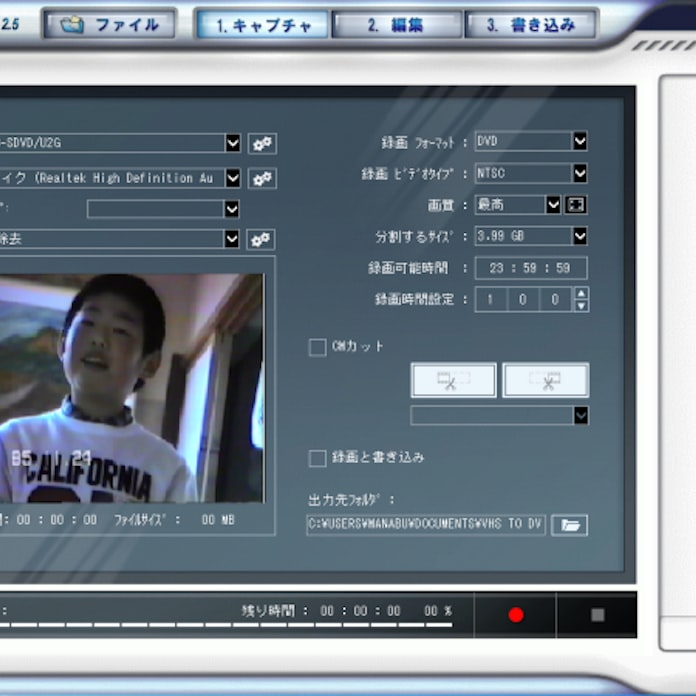Open settings gear beside the SDVD/U2G device
The height and width of the screenshot is (696, 696).
[x=262, y=143]
